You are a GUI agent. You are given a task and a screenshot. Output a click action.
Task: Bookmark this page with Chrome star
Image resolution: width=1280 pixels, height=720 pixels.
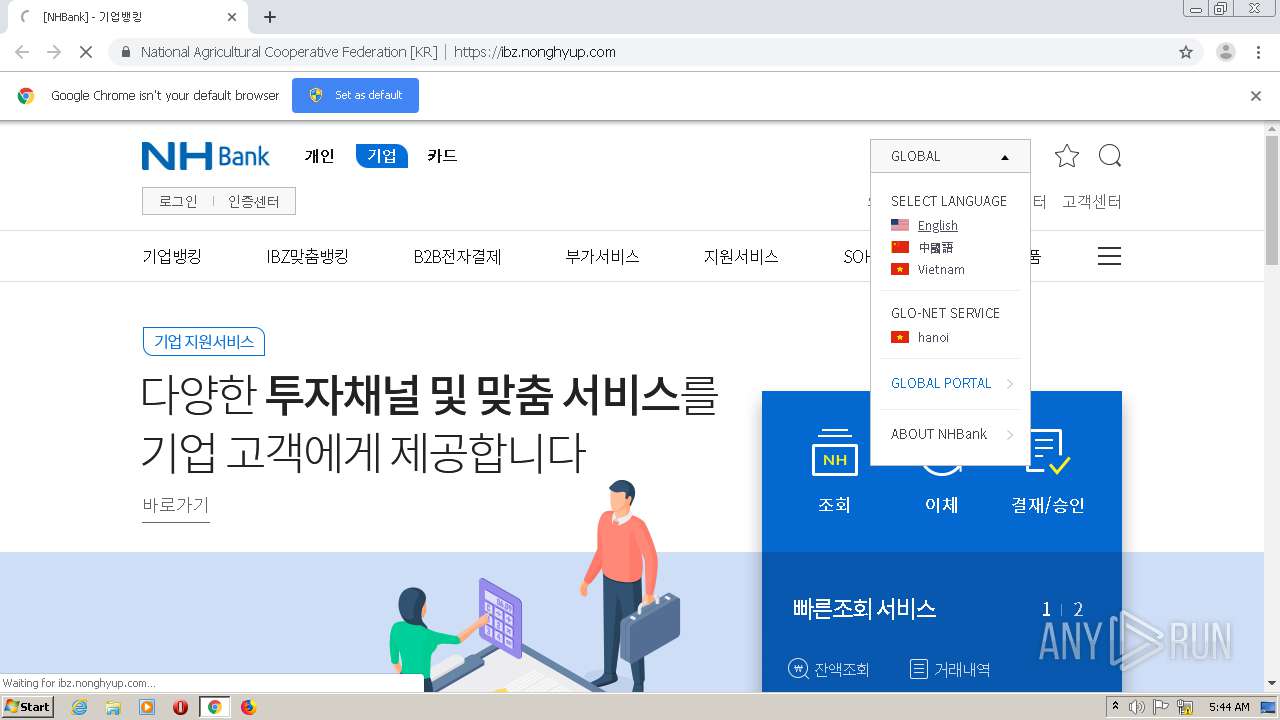tap(1186, 52)
